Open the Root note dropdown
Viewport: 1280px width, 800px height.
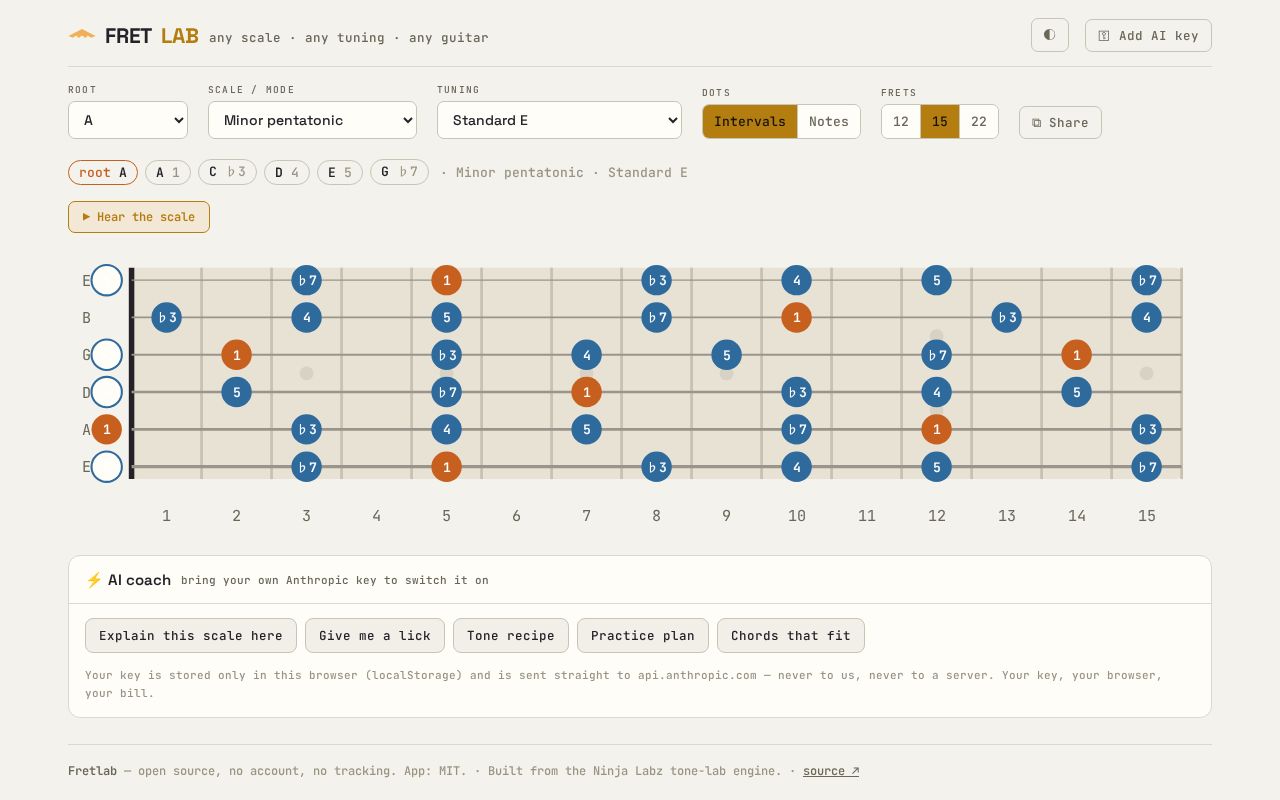tap(128, 120)
